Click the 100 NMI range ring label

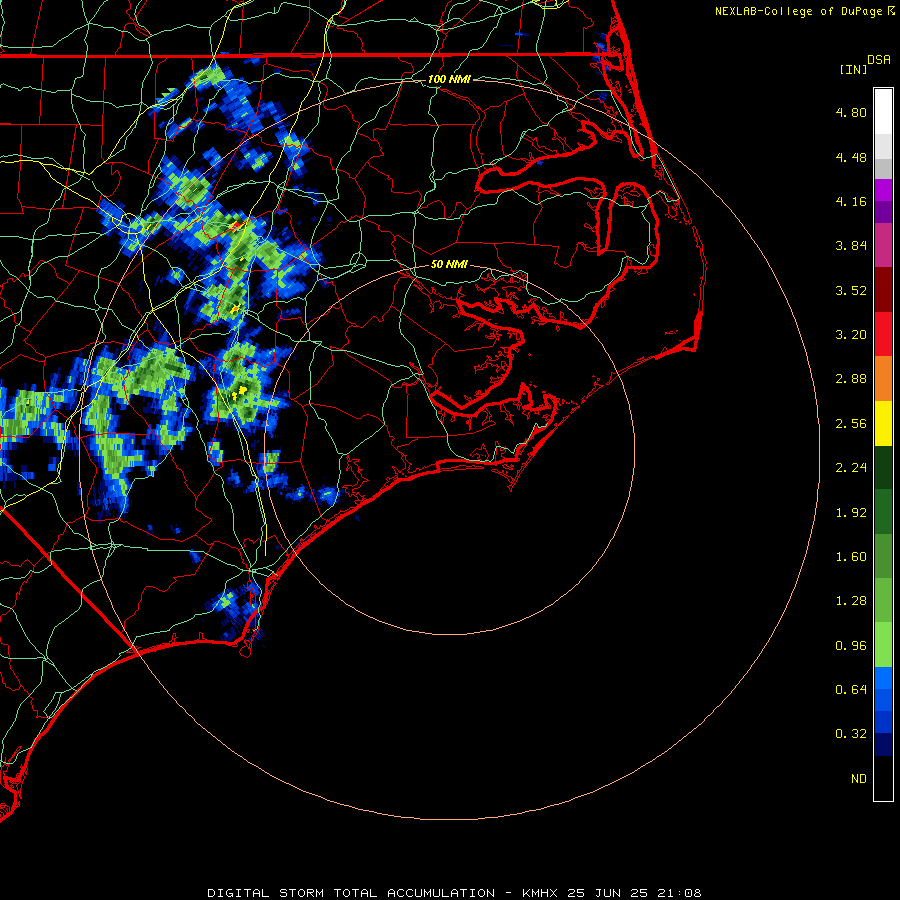click(x=449, y=79)
